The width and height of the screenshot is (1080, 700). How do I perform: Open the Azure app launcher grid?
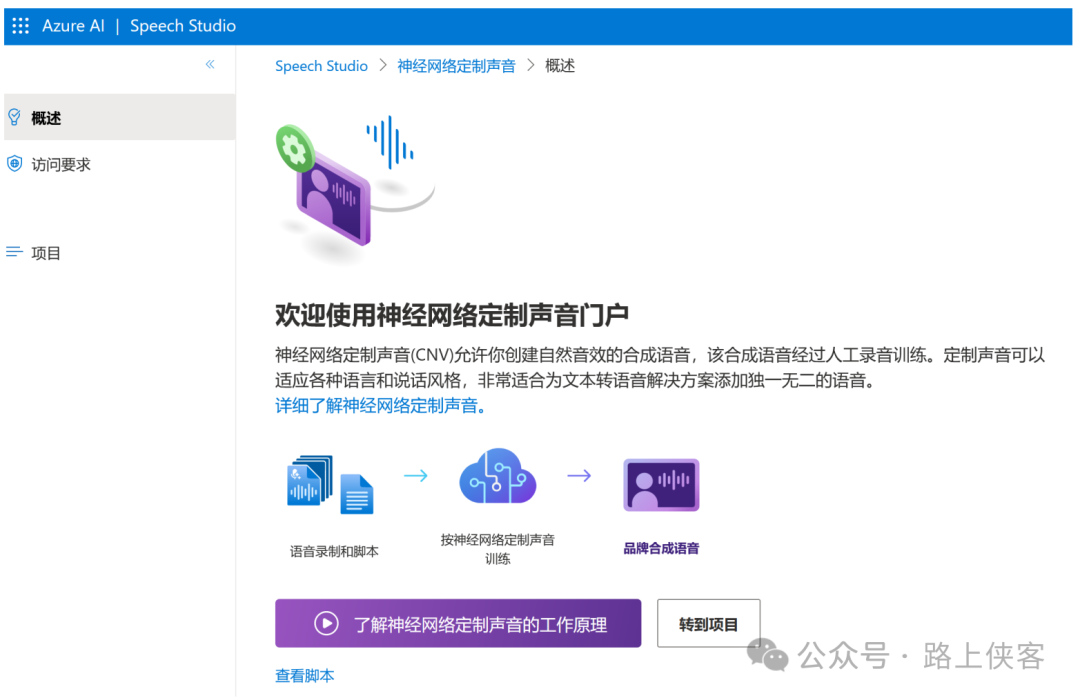[21, 26]
